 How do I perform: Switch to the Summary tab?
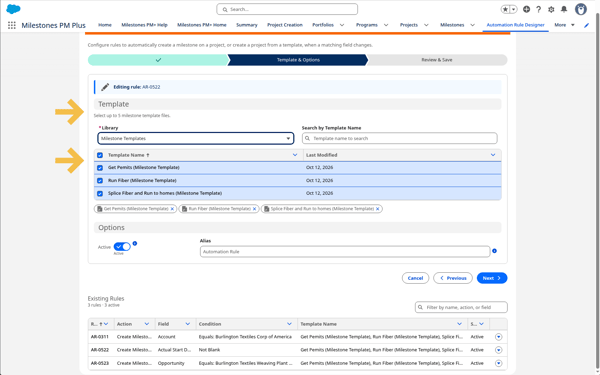pos(247,25)
